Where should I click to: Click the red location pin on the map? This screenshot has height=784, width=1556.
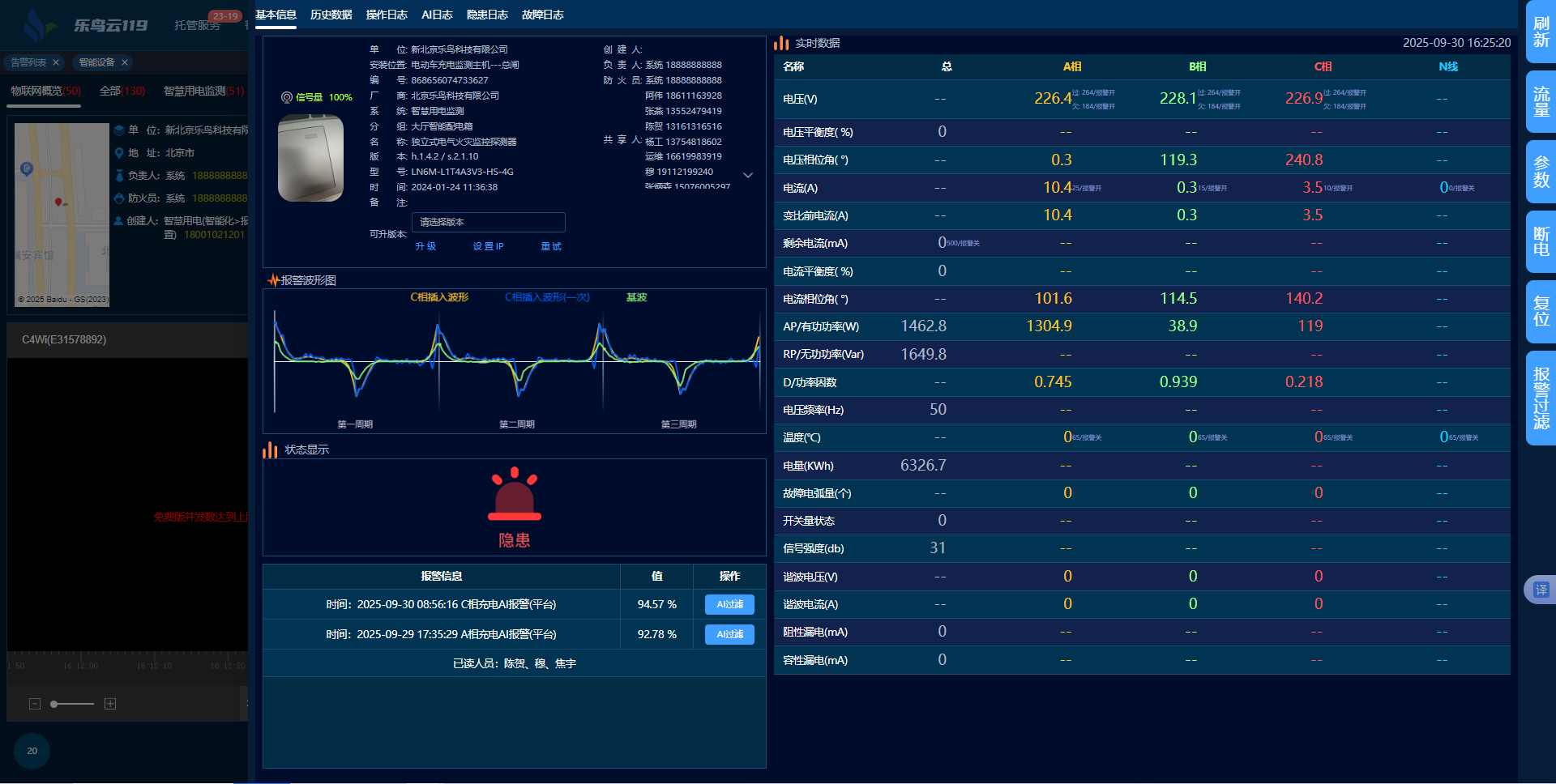tap(58, 202)
